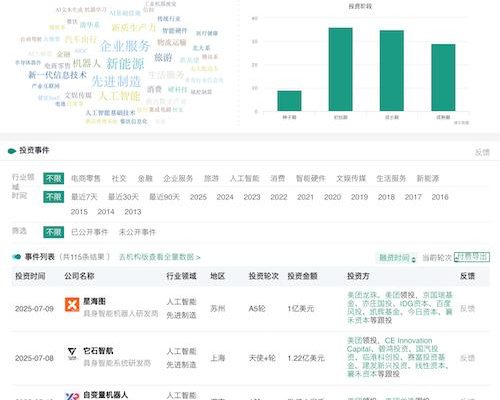Select 不限 in the 时间 filter row

[54, 197]
